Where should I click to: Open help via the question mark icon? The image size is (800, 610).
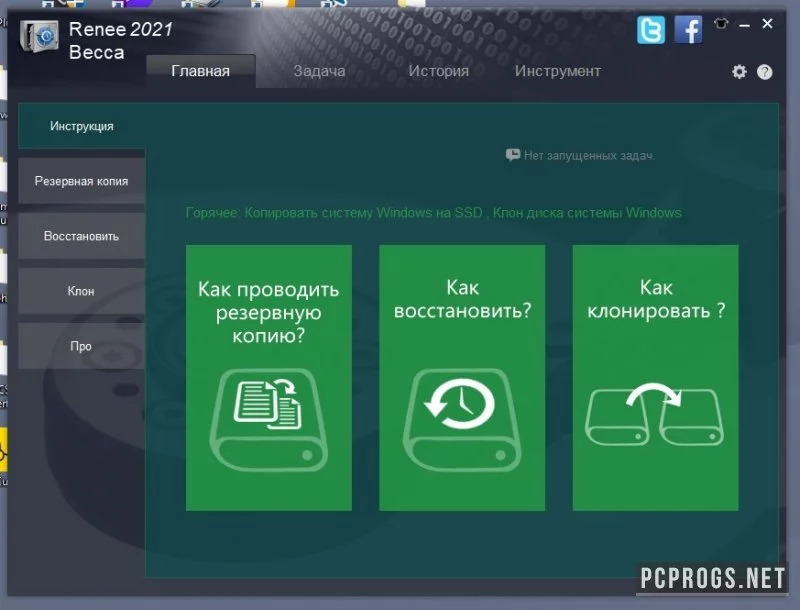coord(764,72)
